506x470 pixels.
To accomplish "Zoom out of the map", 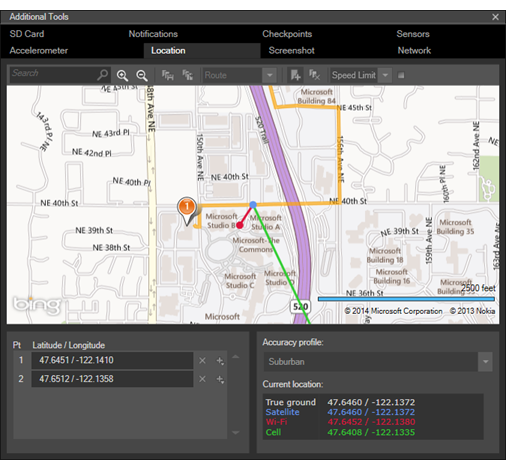I will [142, 75].
